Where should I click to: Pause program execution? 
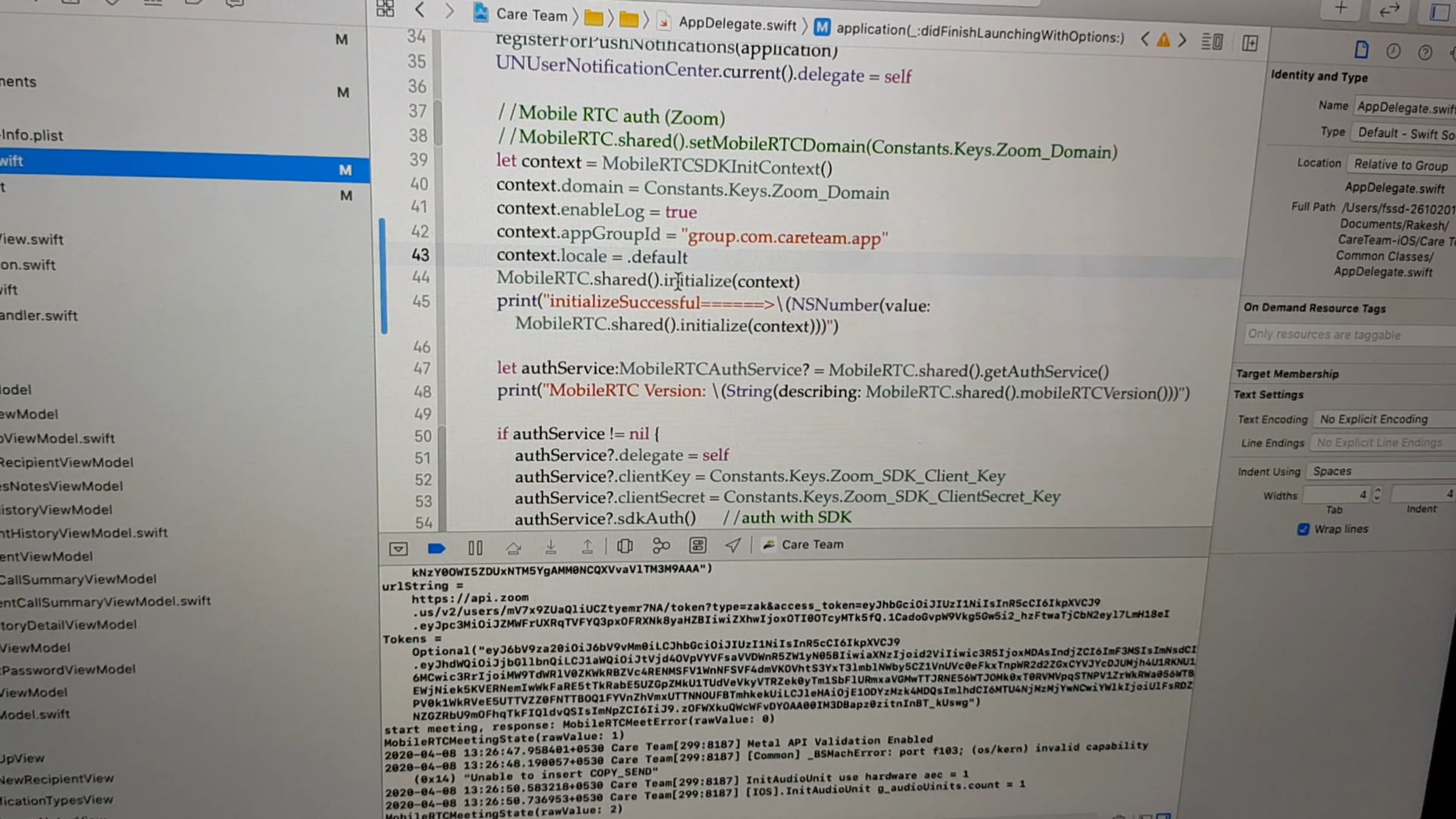(476, 548)
